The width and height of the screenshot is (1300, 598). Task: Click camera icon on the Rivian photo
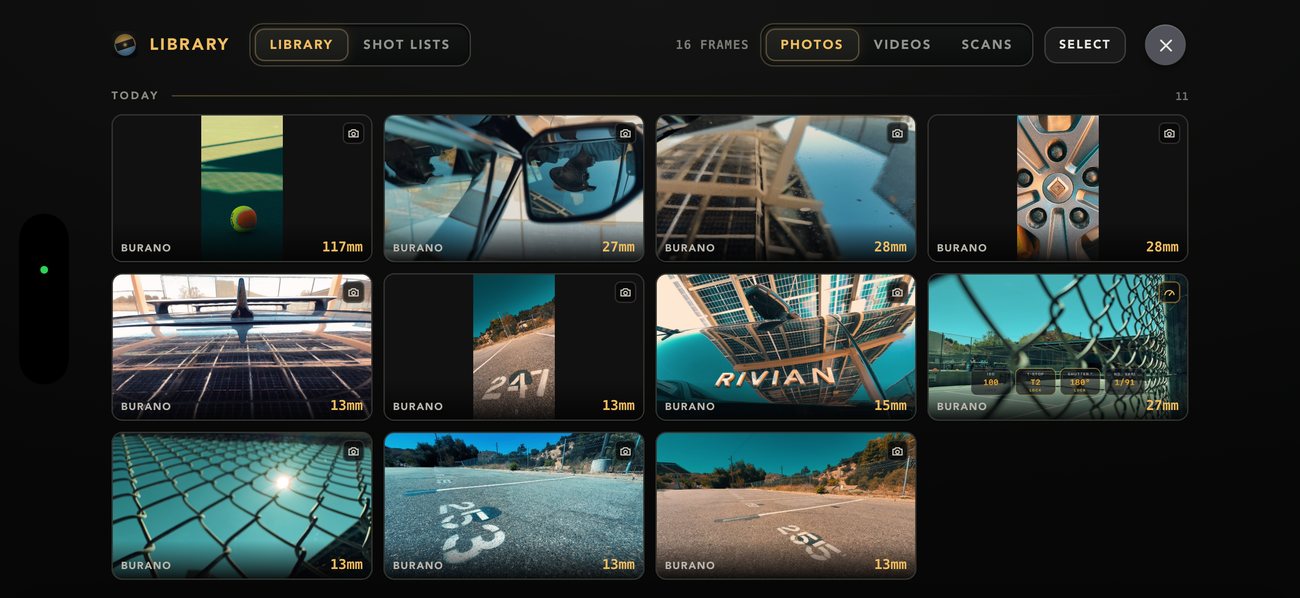[897, 292]
